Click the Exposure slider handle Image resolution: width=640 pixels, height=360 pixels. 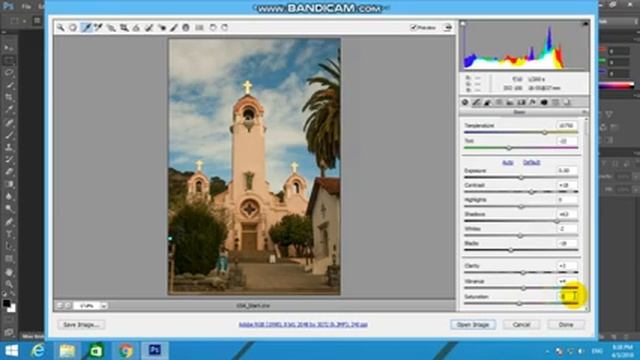pos(521,178)
